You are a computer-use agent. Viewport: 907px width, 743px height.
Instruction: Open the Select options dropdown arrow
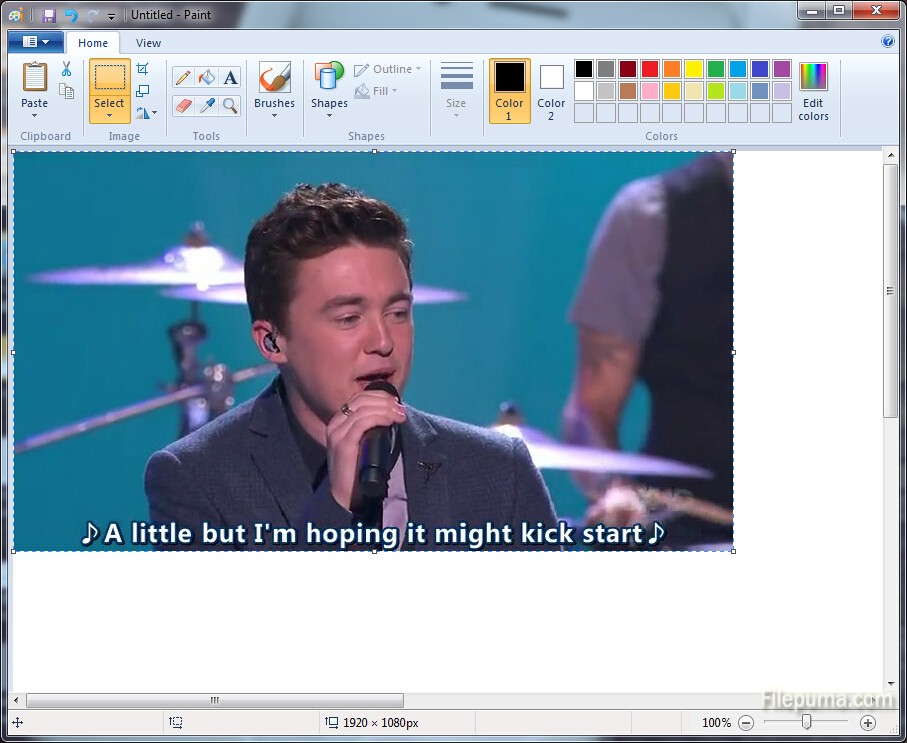(x=109, y=116)
